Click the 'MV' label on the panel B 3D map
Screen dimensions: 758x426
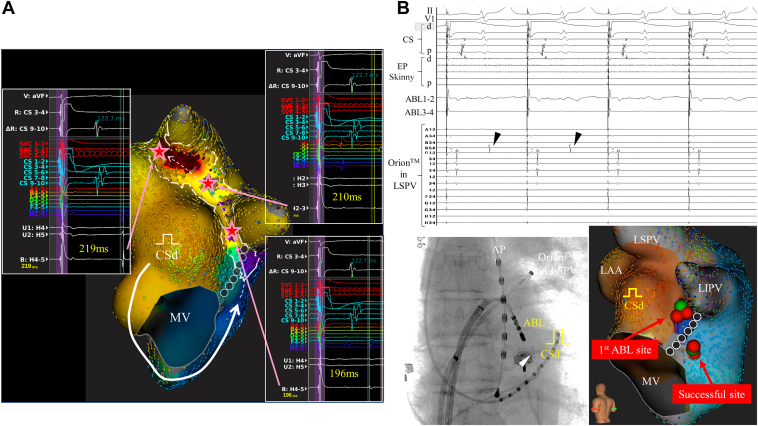[651, 381]
